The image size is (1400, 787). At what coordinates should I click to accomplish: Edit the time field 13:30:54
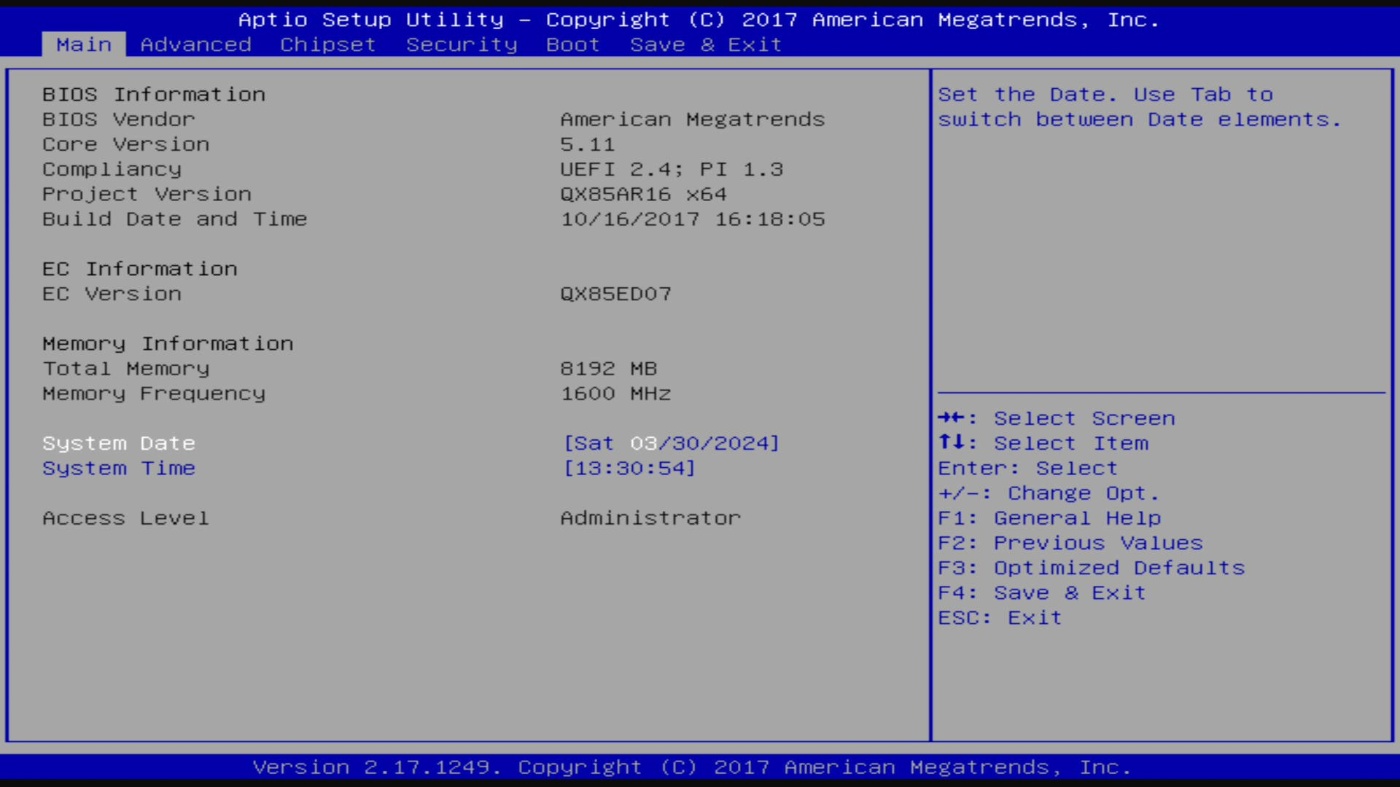click(629, 468)
